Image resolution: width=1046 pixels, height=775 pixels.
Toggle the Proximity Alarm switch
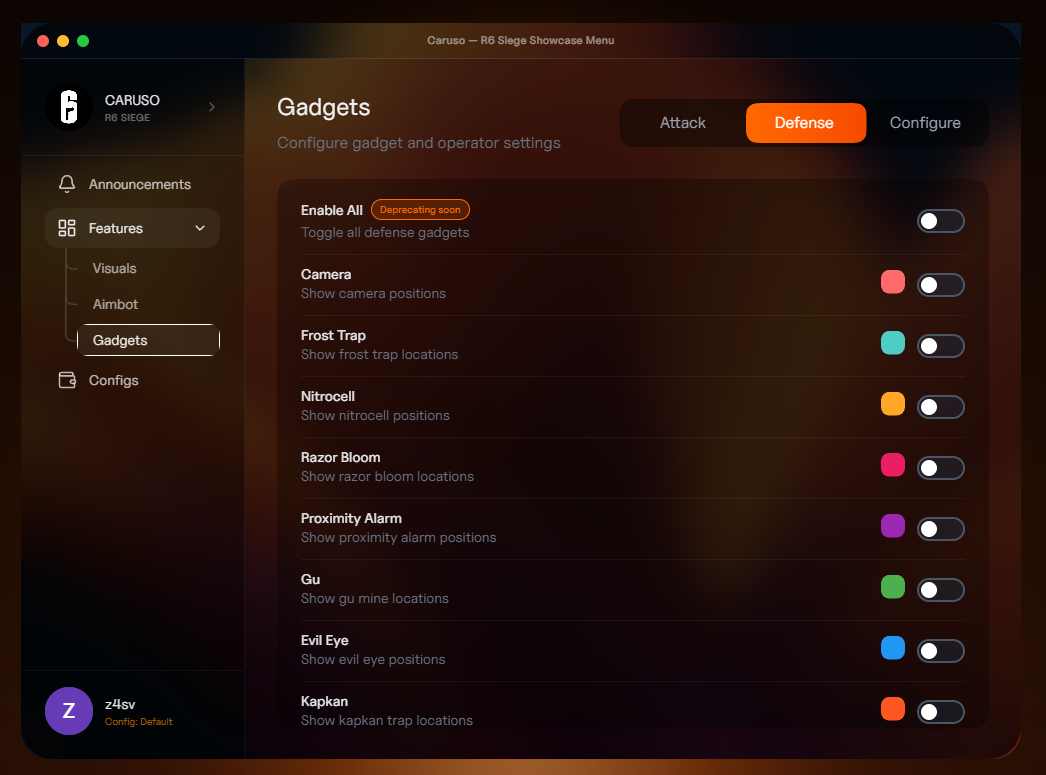coord(941,530)
